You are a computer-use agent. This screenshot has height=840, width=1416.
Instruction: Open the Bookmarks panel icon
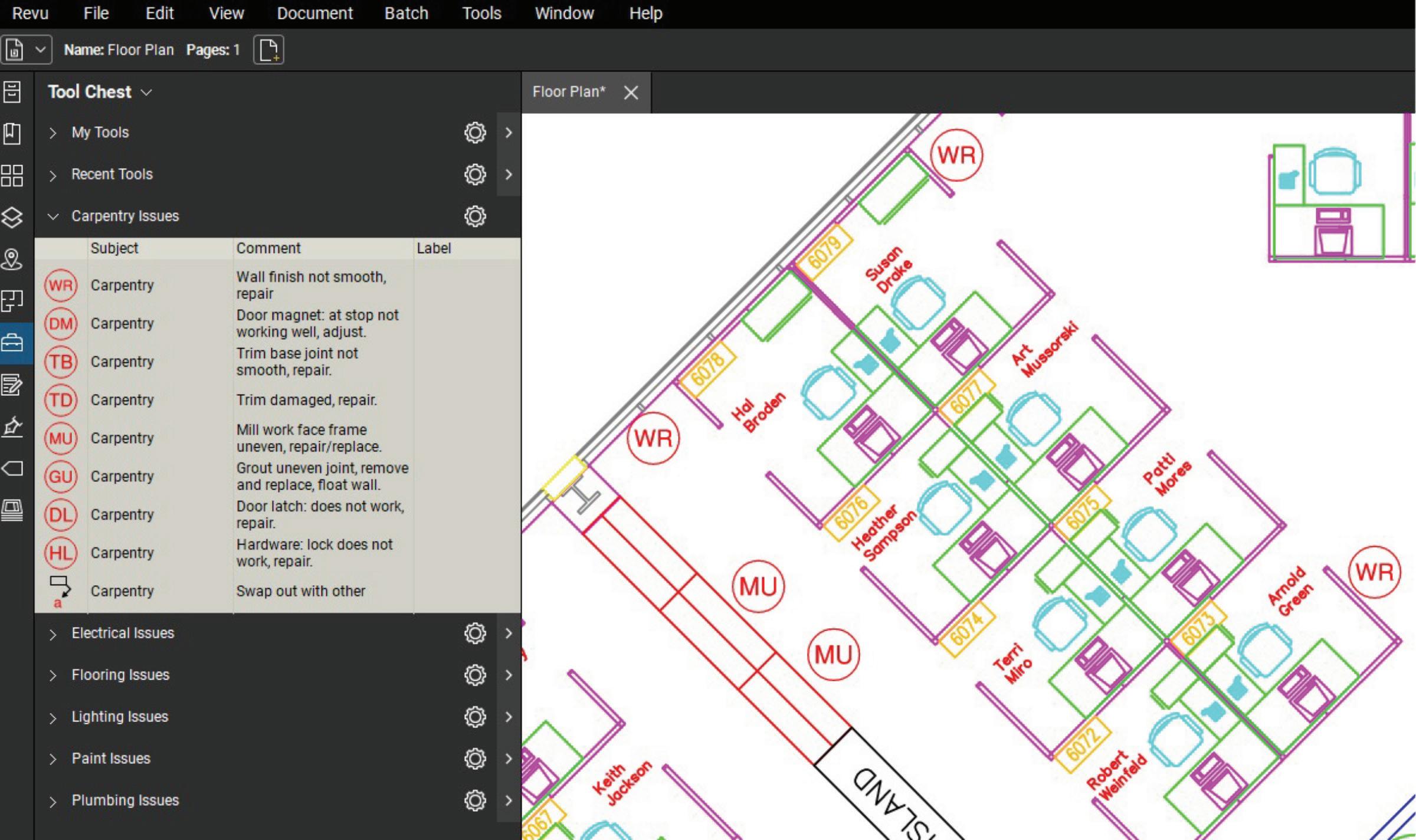(x=12, y=133)
